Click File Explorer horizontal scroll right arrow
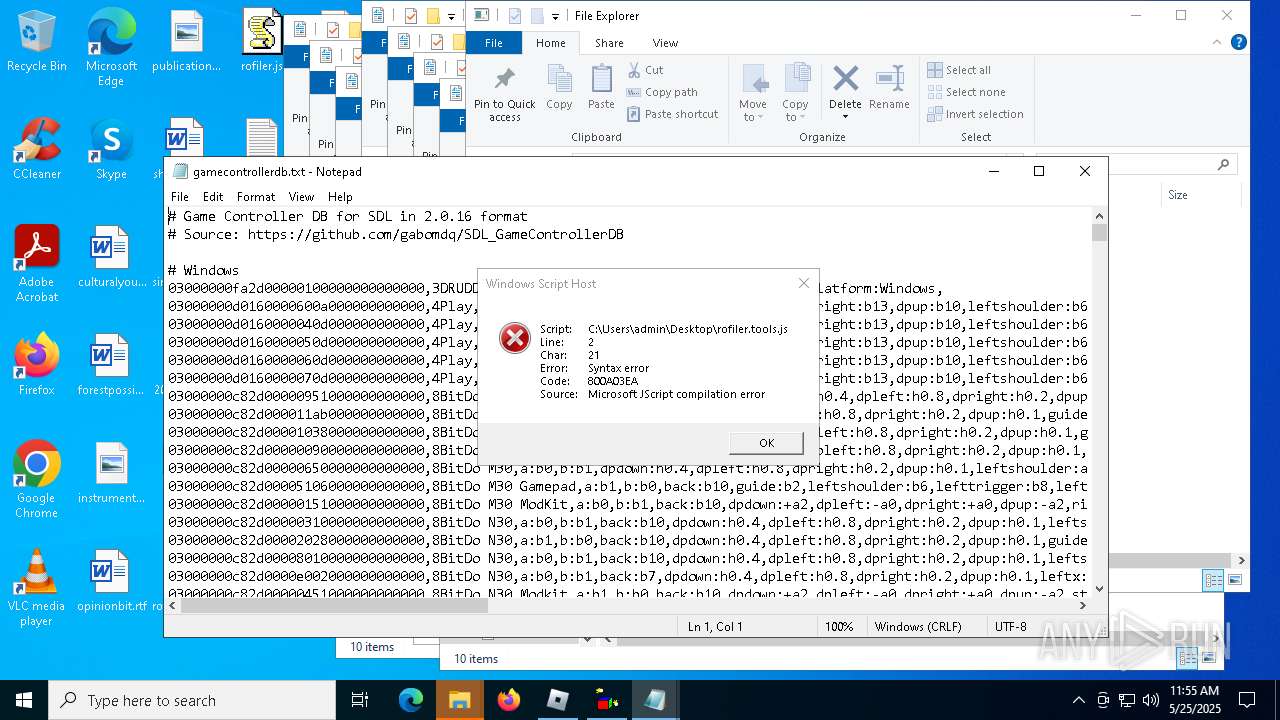1280x720 pixels. pyautogui.click(x=1241, y=561)
